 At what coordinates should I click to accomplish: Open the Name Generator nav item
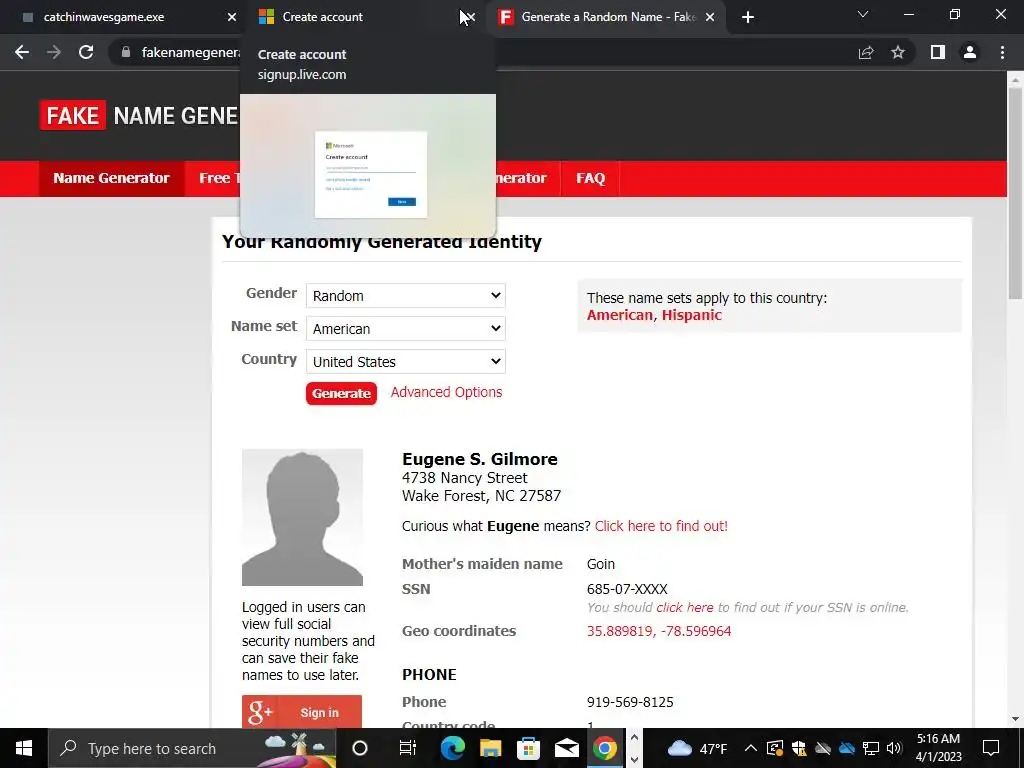coord(111,178)
